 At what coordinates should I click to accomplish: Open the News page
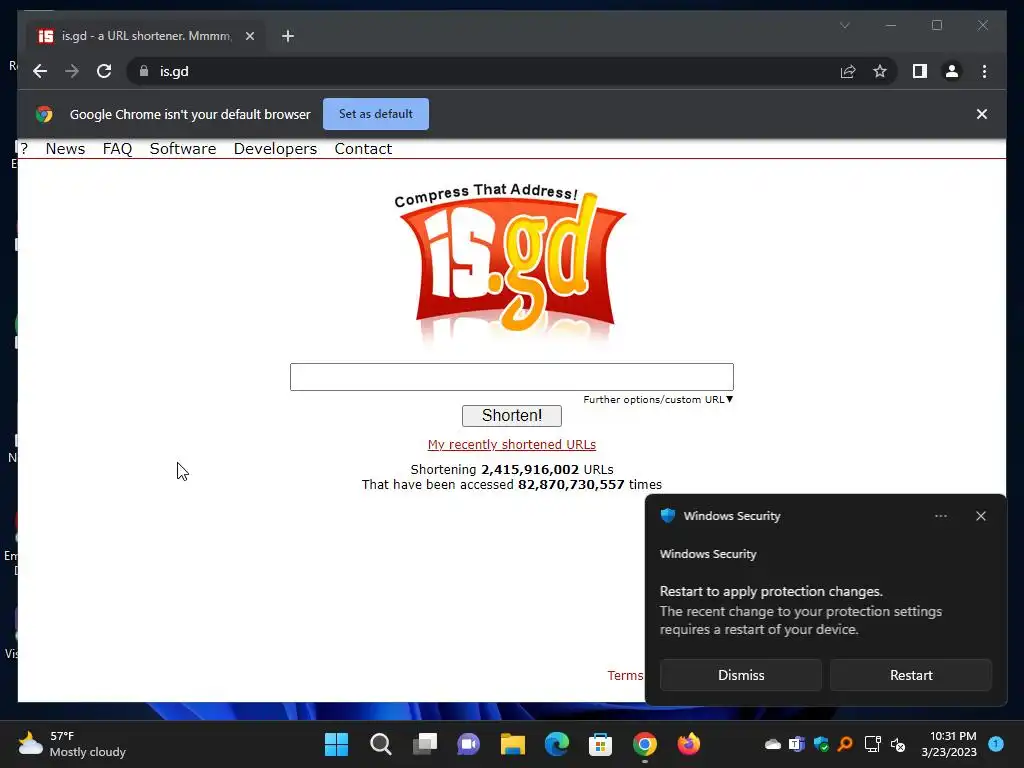pos(65,149)
